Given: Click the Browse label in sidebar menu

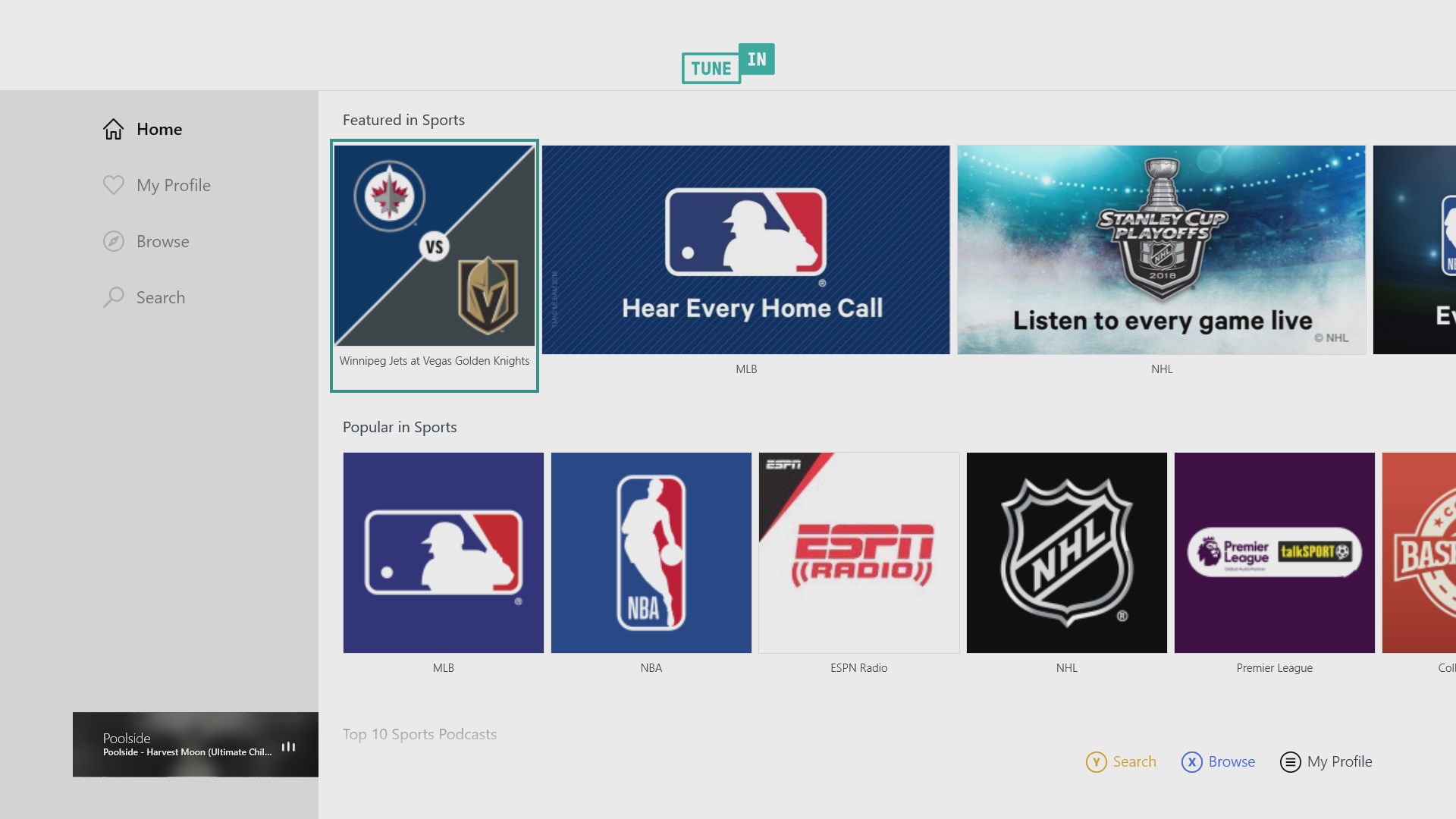Looking at the screenshot, I should click(162, 241).
